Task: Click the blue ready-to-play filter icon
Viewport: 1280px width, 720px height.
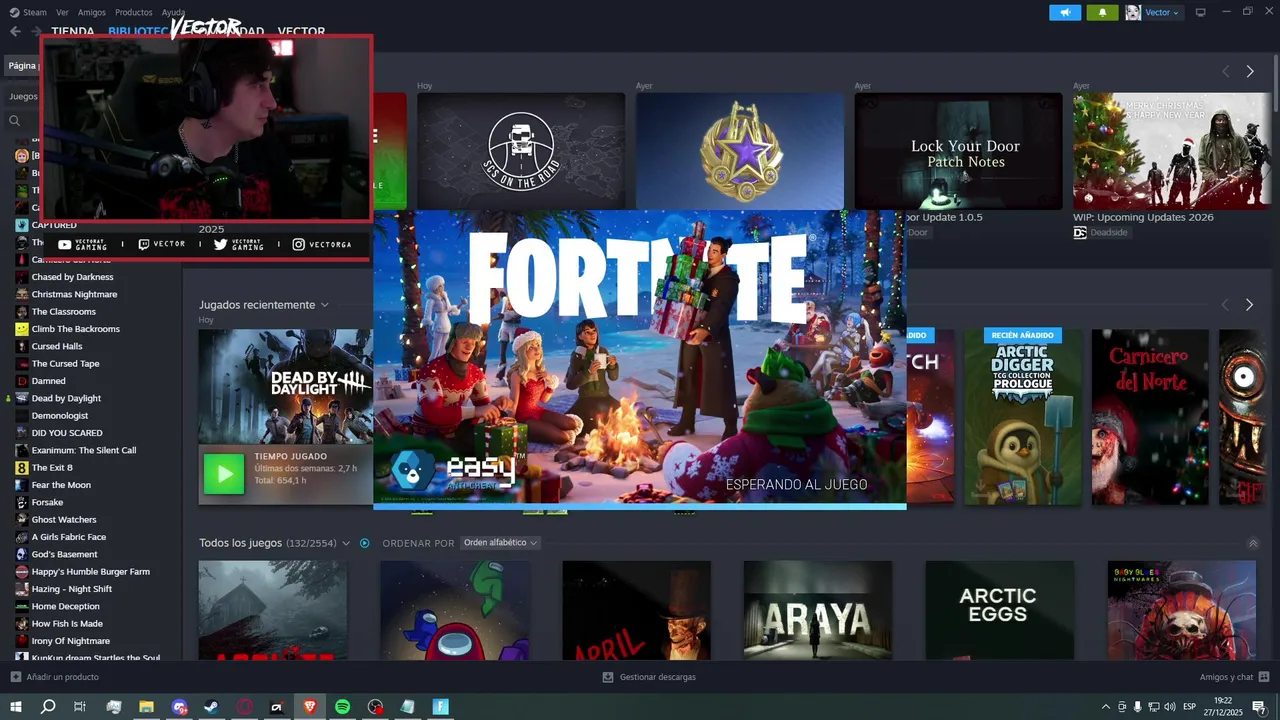Action: [x=364, y=543]
